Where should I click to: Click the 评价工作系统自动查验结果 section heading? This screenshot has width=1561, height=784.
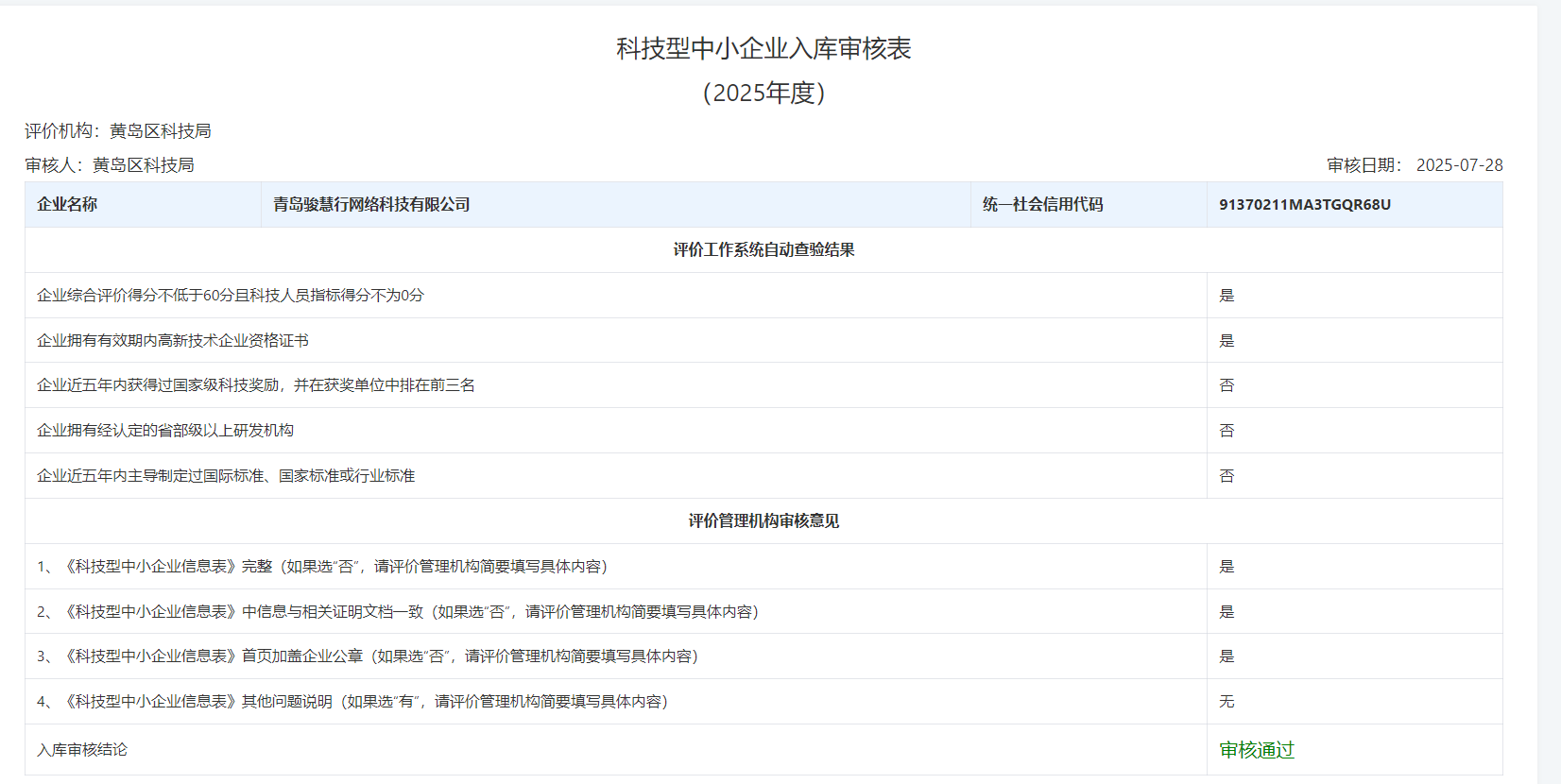click(763, 250)
